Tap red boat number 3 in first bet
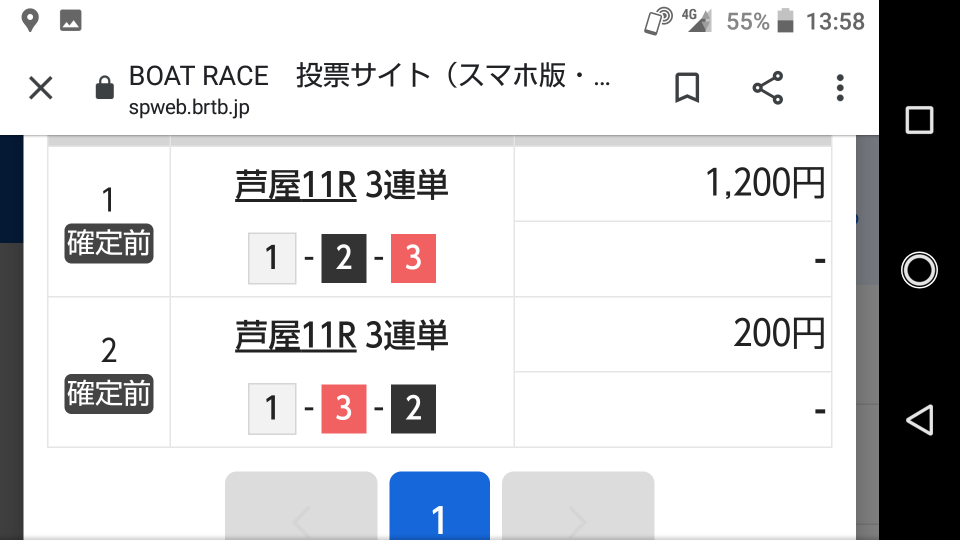Screen dimensions: 960x540 tap(413, 258)
